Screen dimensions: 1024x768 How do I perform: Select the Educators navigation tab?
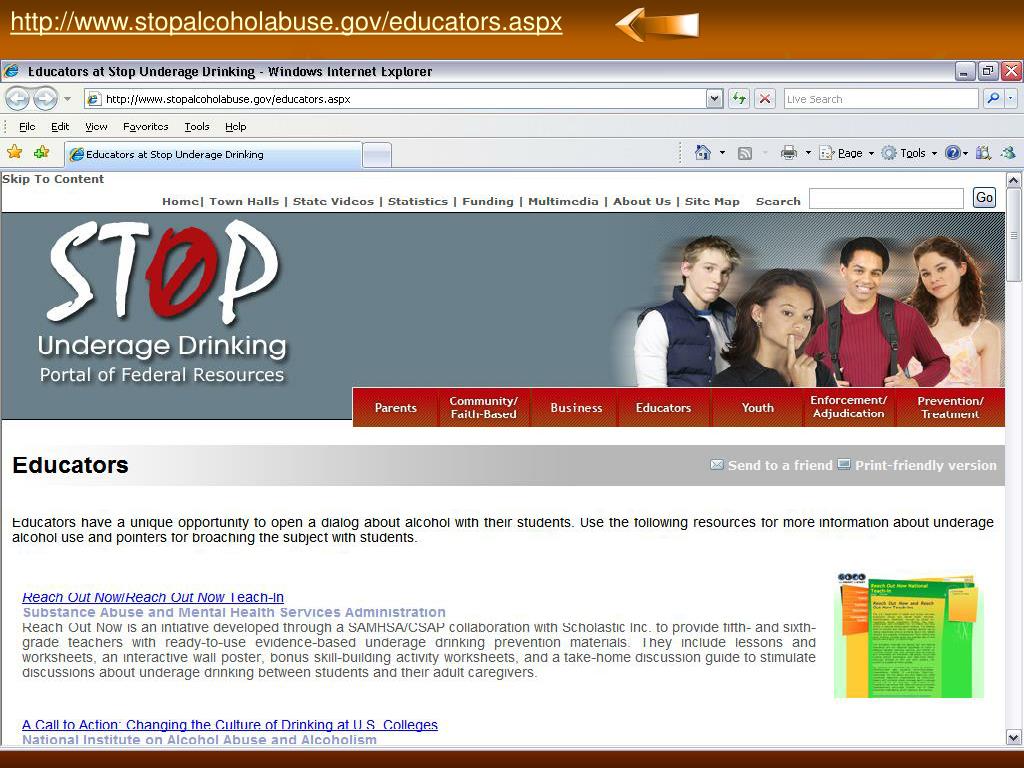(664, 408)
